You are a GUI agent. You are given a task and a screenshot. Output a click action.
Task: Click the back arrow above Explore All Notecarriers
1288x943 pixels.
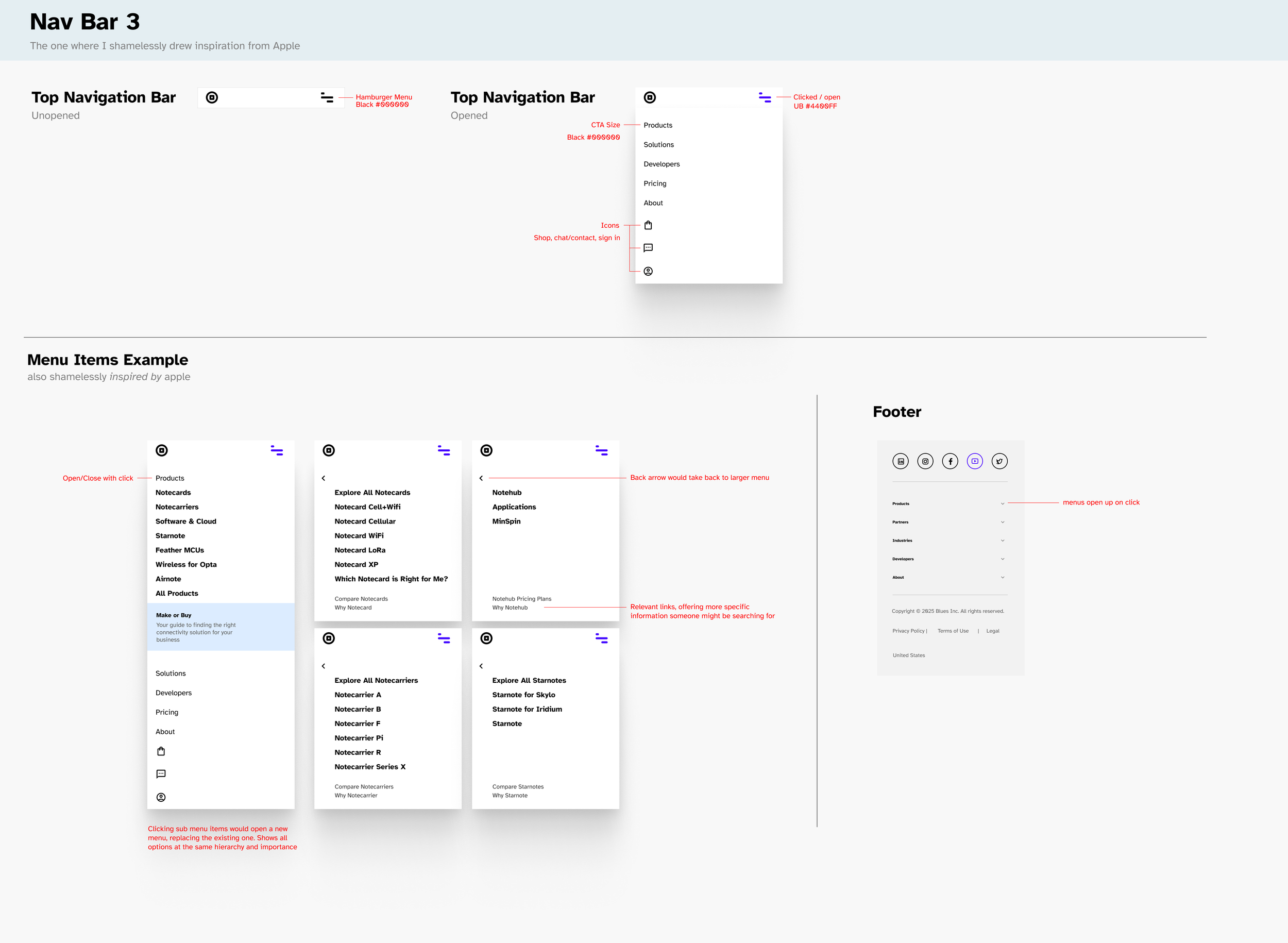324,666
